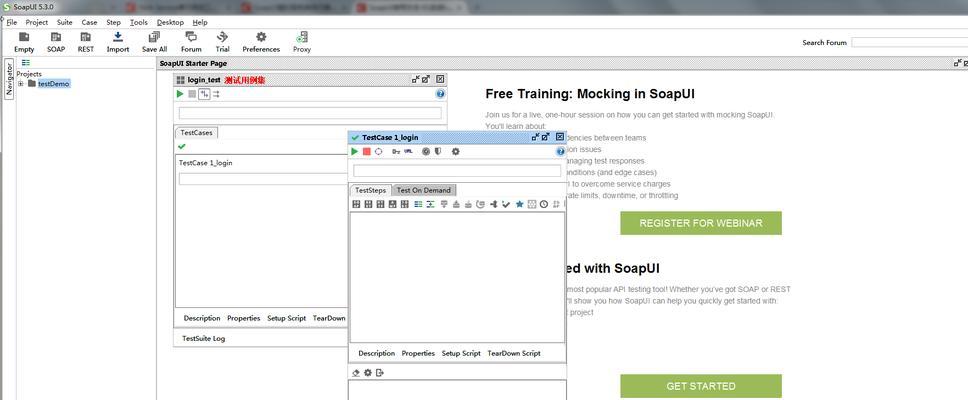Screen dimensions: 968x400
Task: Open Setup Script tab in login_test window
Action: coord(286,318)
